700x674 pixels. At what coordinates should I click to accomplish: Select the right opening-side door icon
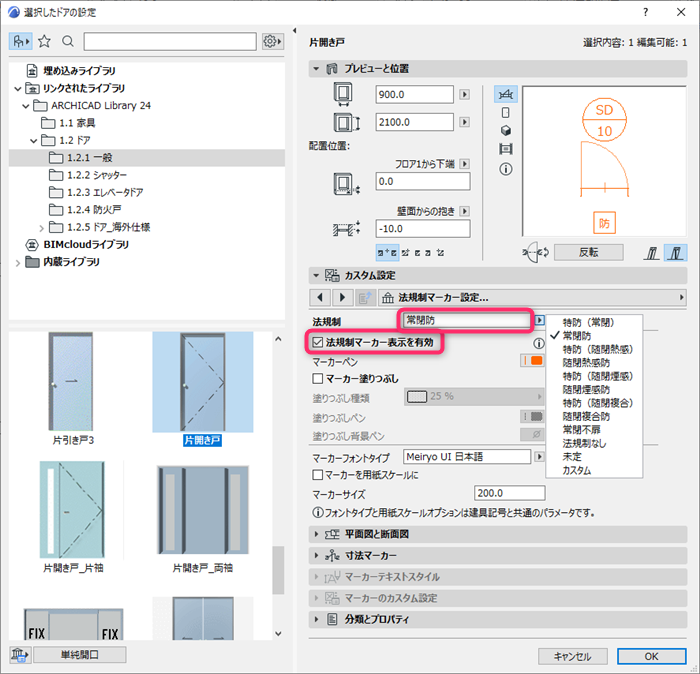point(675,253)
